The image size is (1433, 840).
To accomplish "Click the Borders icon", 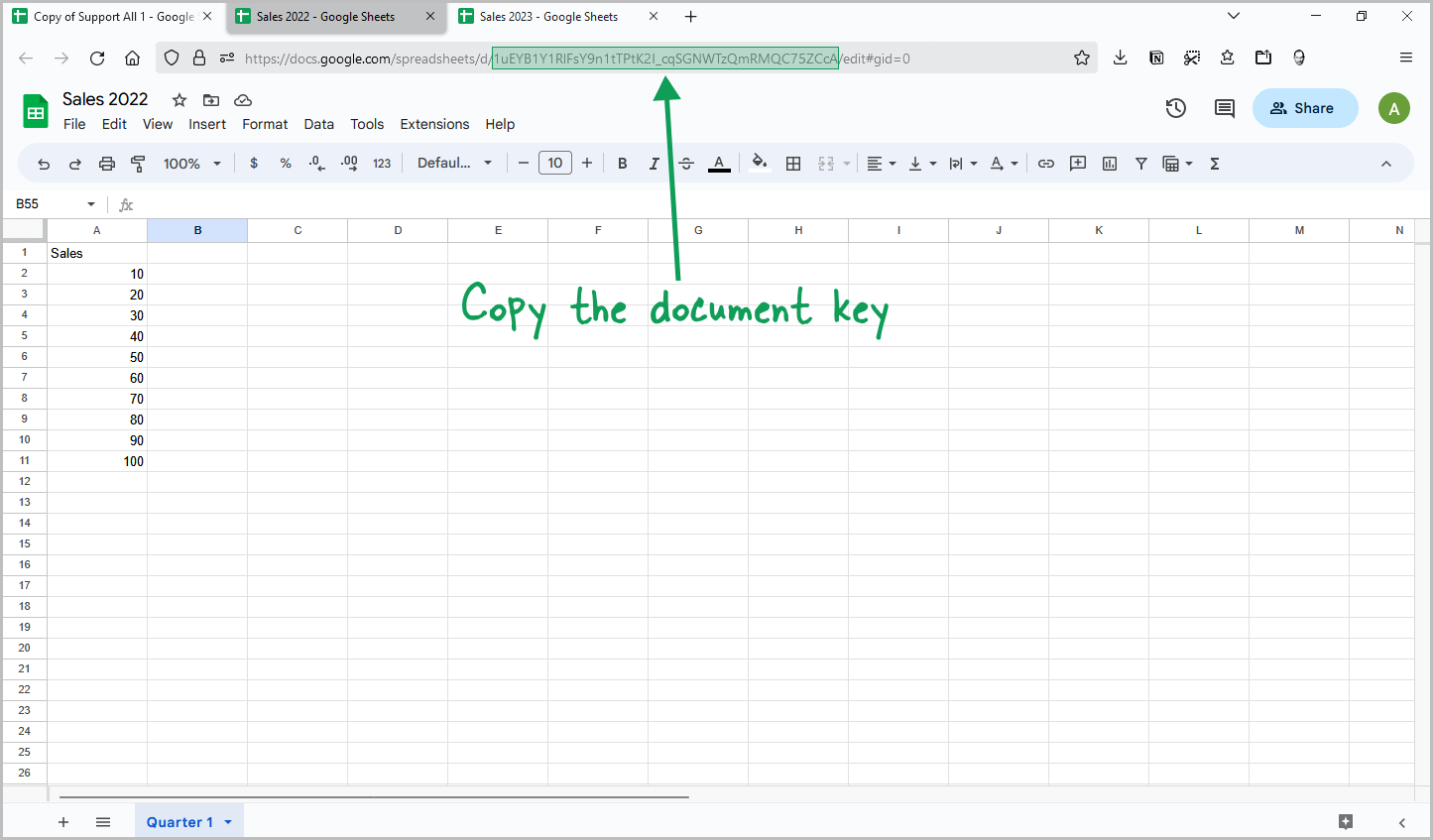I will (793, 164).
